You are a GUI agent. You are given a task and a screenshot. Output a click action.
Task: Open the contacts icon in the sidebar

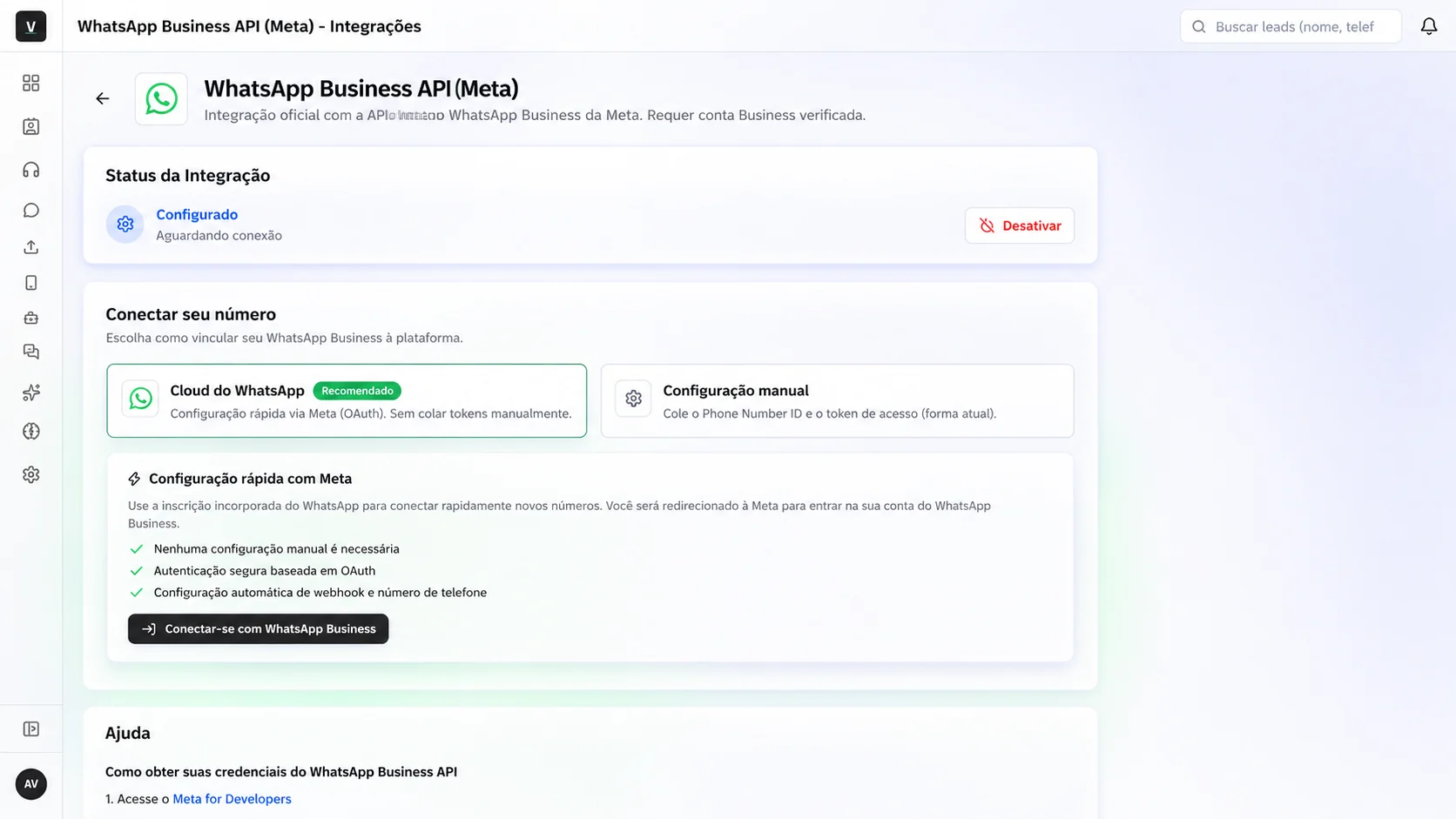coord(31,127)
